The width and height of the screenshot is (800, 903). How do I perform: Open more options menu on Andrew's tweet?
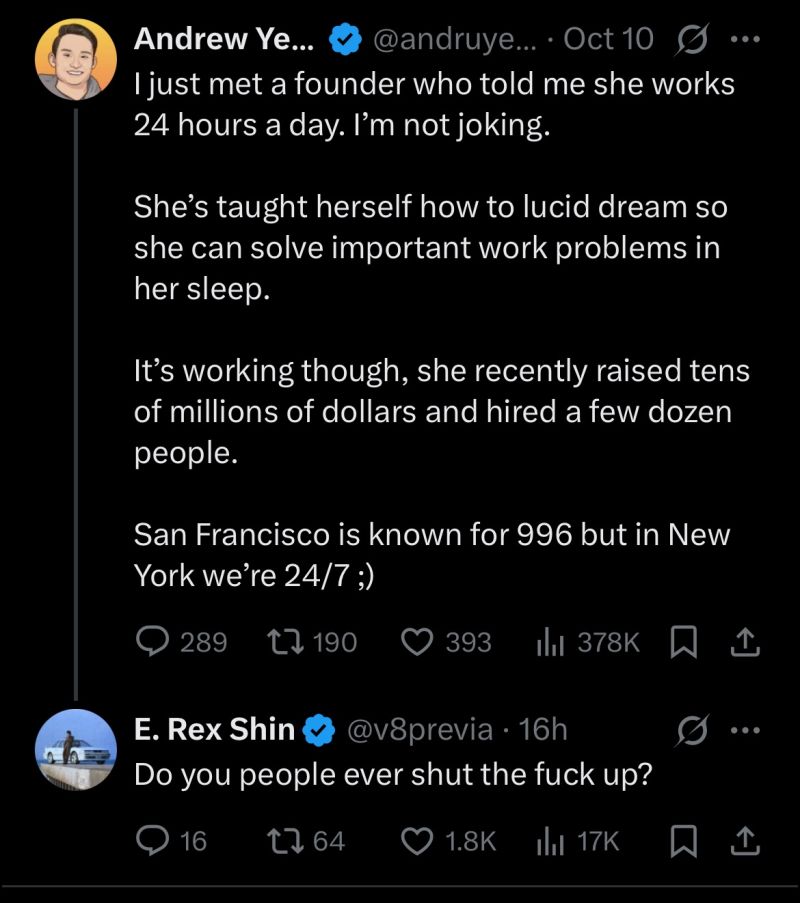coord(741,40)
